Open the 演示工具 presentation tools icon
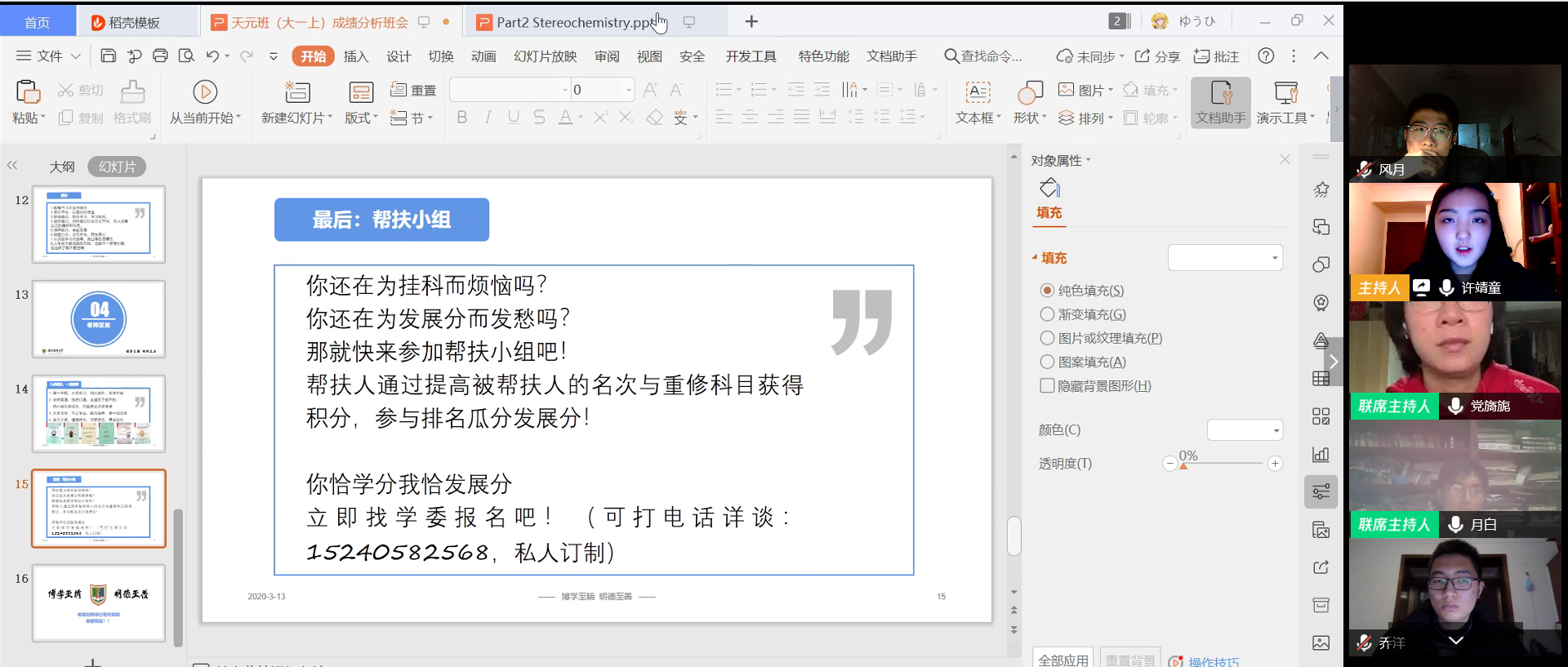Screen dimensions: 1568x667 1285,91
